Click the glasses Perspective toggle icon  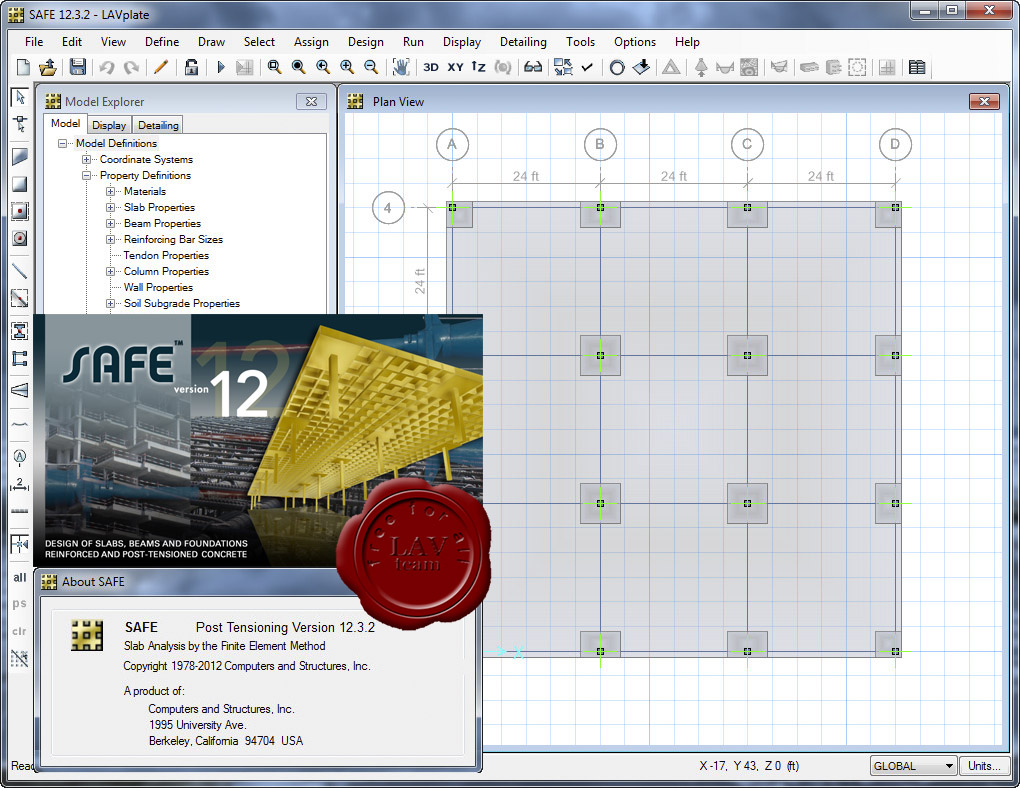[533, 67]
